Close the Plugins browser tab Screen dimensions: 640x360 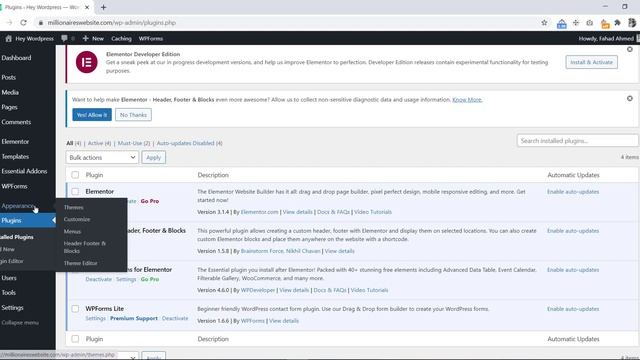[87, 7]
